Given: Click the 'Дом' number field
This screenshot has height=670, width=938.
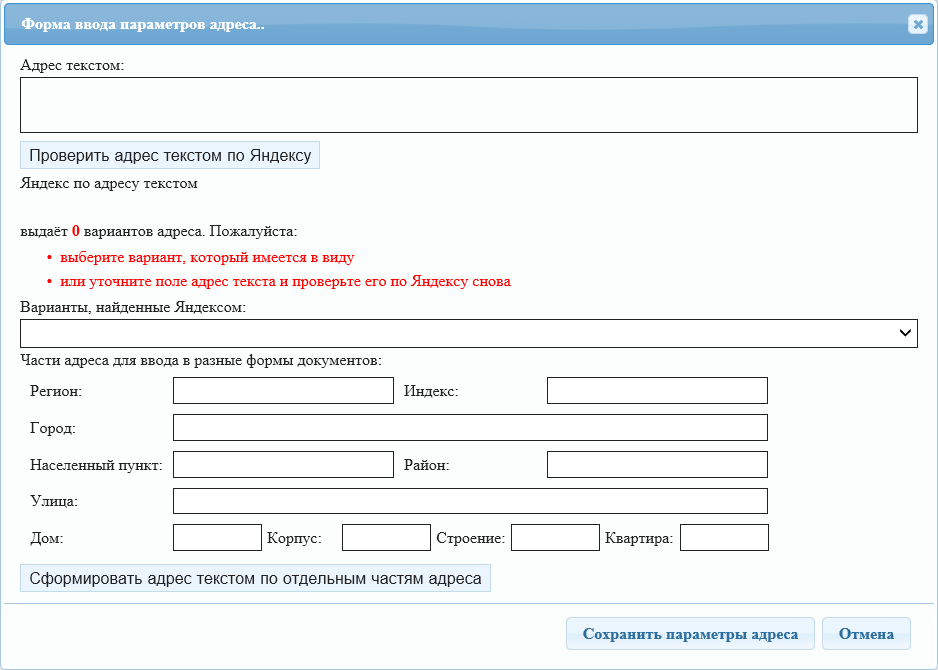Looking at the screenshot, I should [x=217, y=538].
